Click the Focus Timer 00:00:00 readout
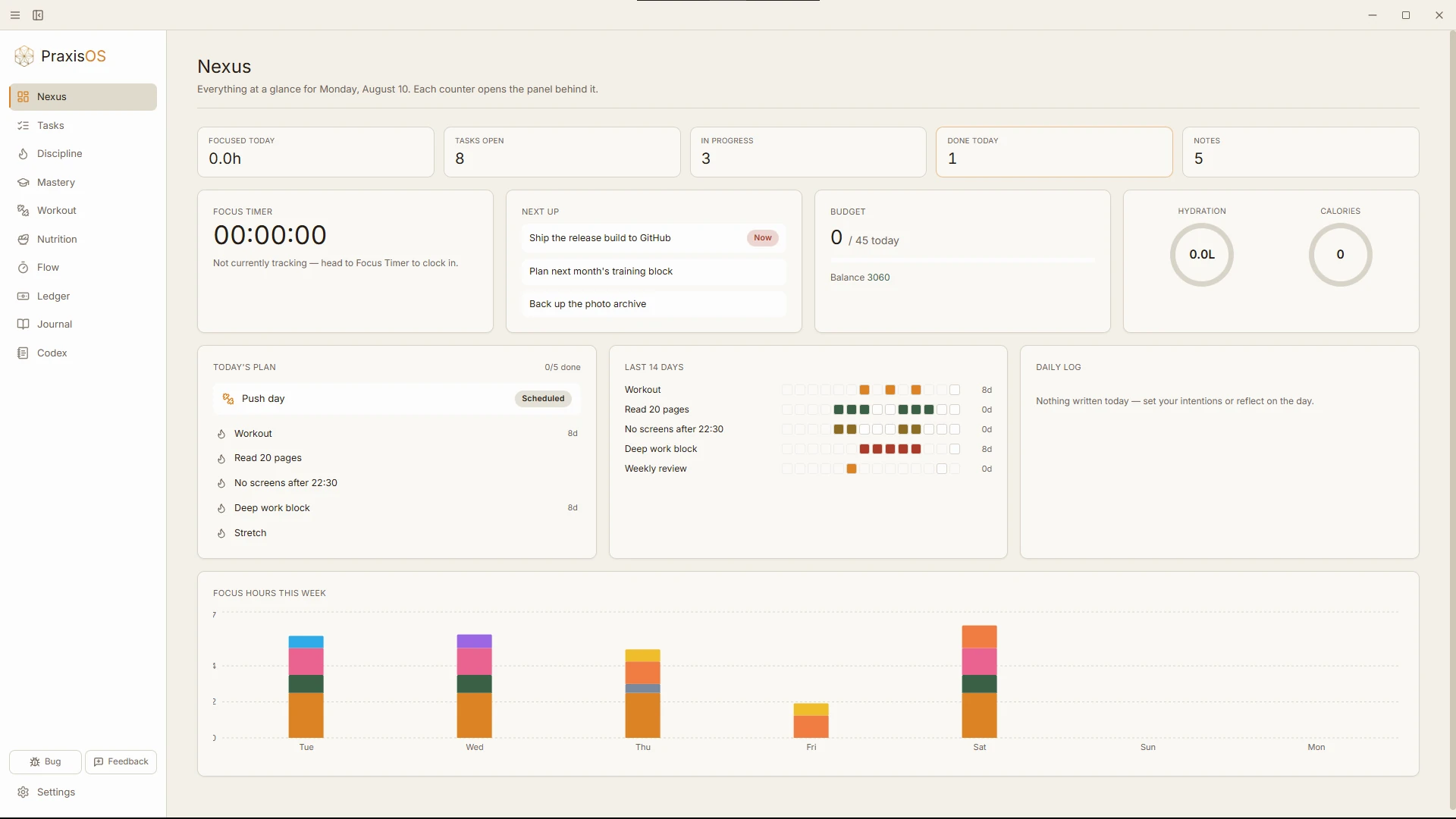Image resolution: width=1456 pixels, height=819 pixels. click(270, 235)
